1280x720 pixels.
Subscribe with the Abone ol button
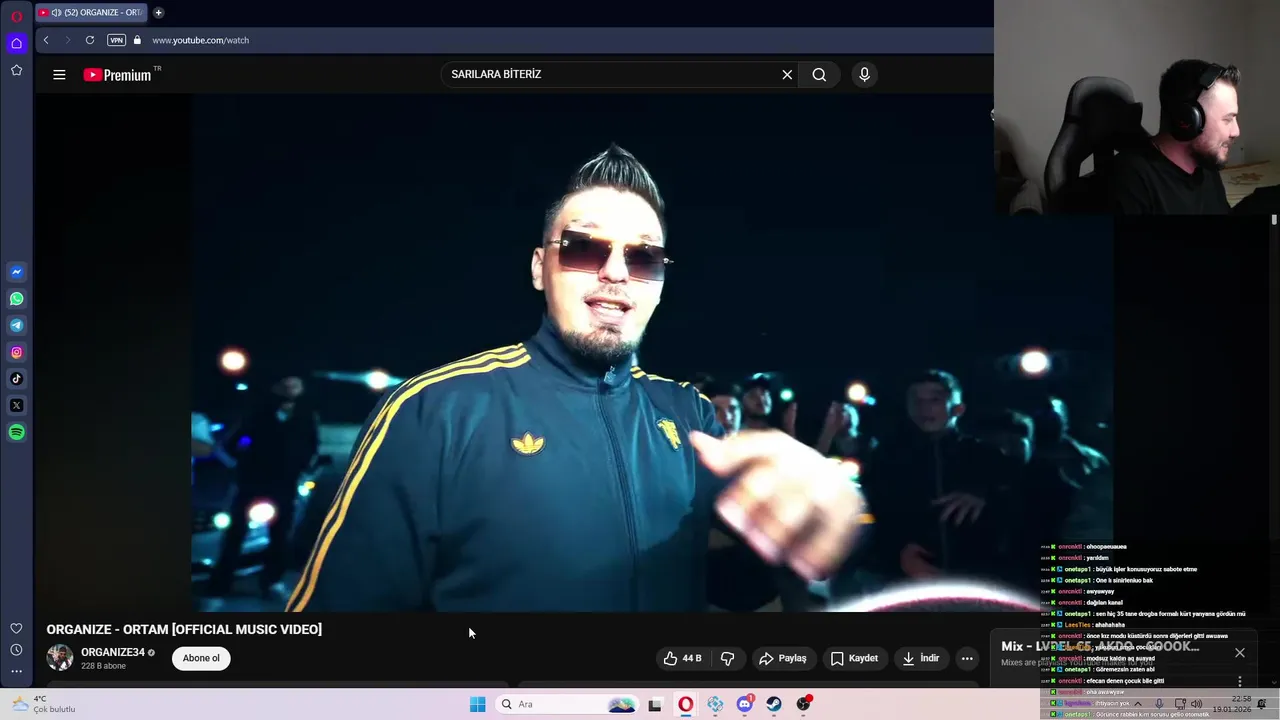tap(201, 658)
